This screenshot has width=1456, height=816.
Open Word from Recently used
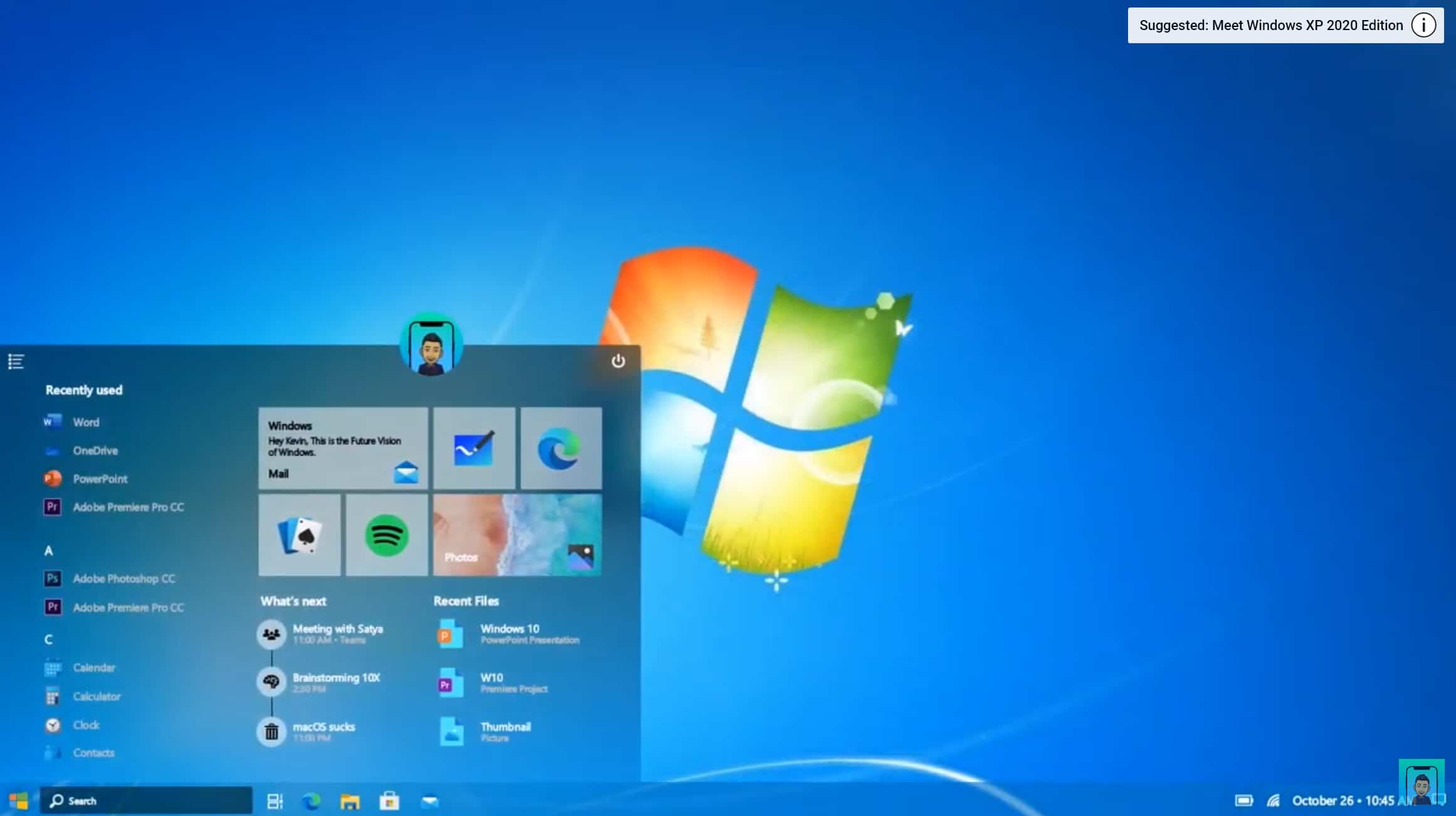coord(71,422)
